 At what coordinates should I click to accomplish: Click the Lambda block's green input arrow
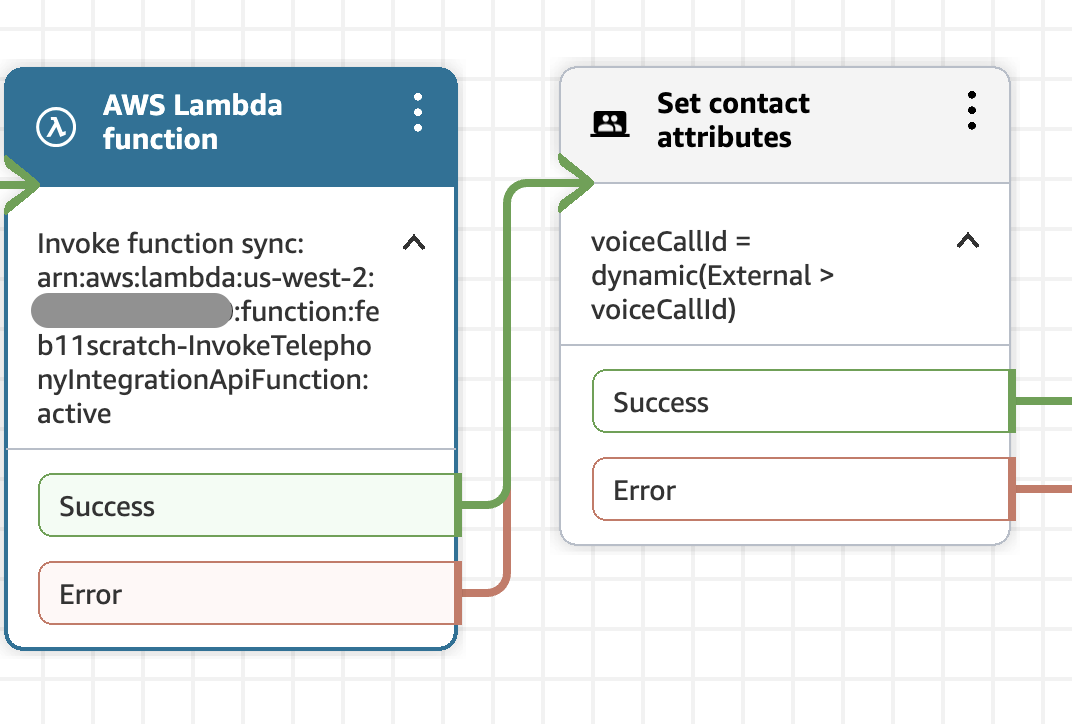(x=20, y=183)
